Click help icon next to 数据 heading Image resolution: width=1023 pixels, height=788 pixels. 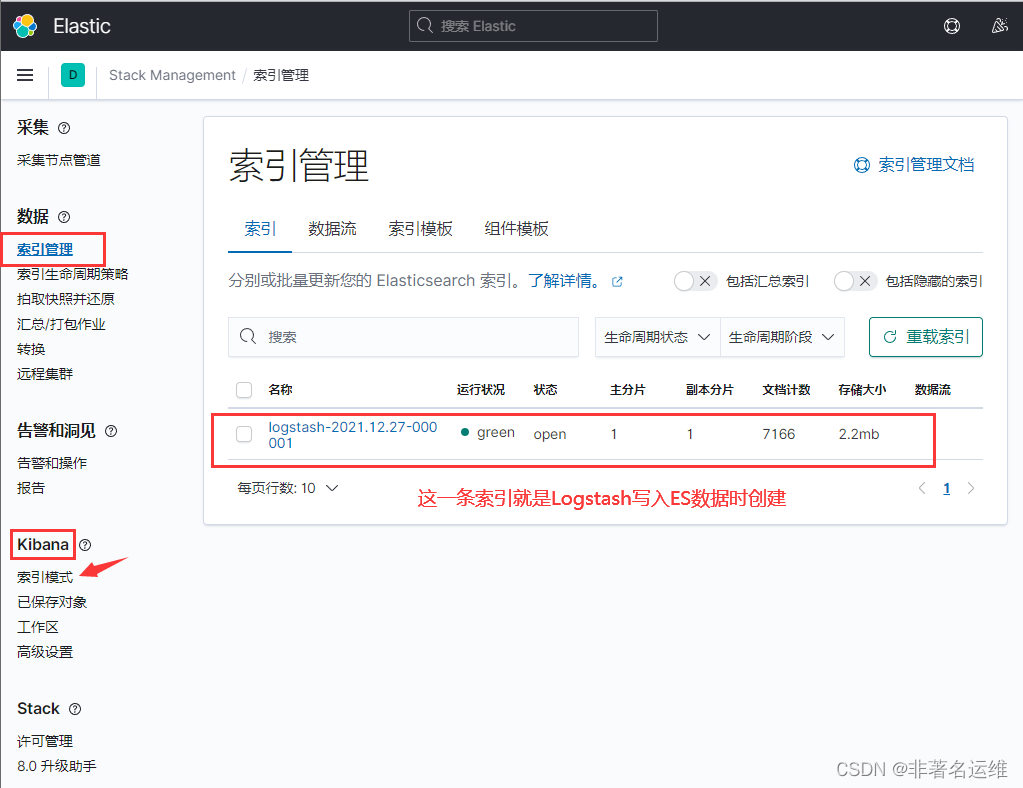[x=64, y=217]
